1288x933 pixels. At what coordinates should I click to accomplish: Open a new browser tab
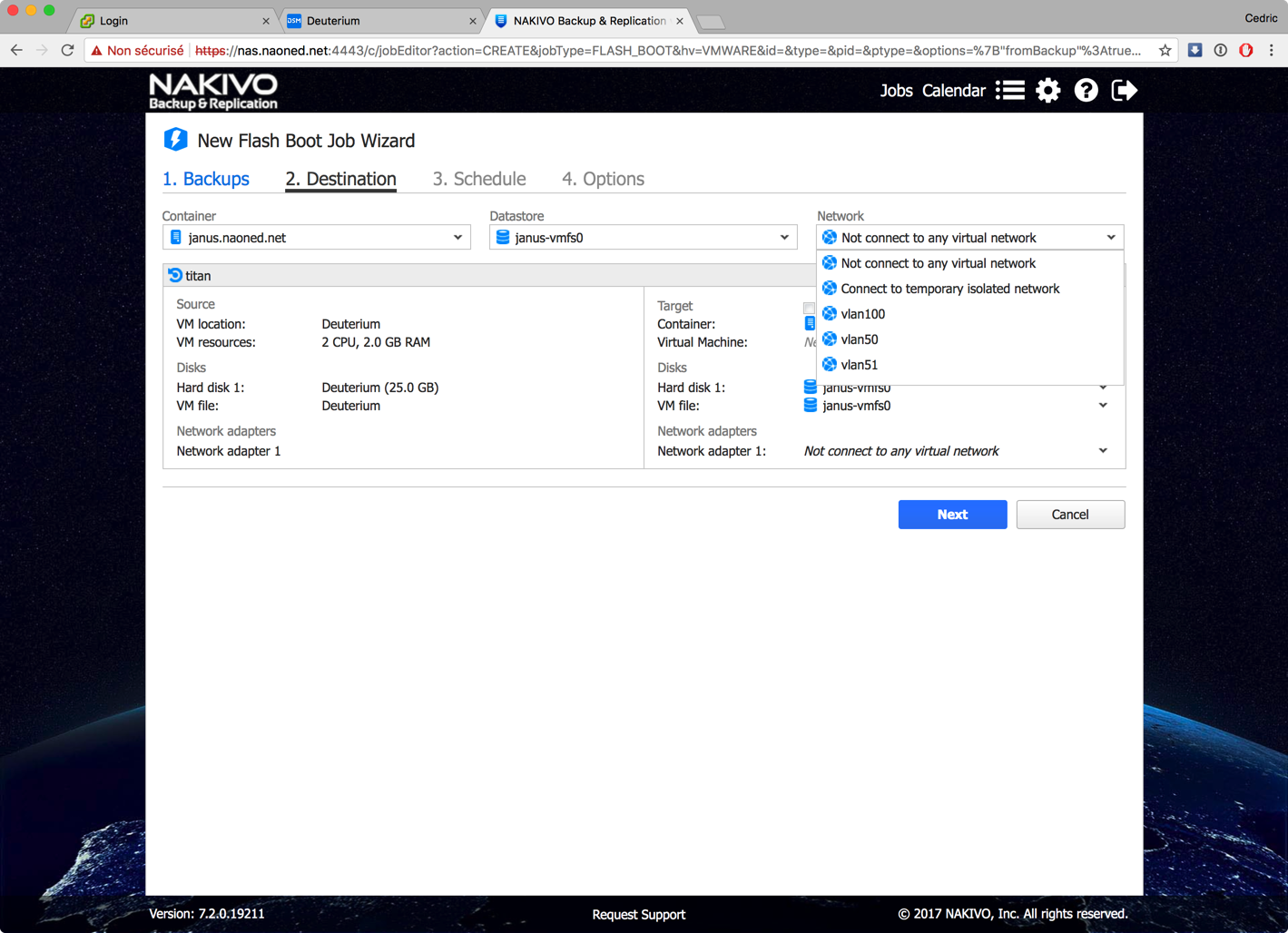point(711,22)
